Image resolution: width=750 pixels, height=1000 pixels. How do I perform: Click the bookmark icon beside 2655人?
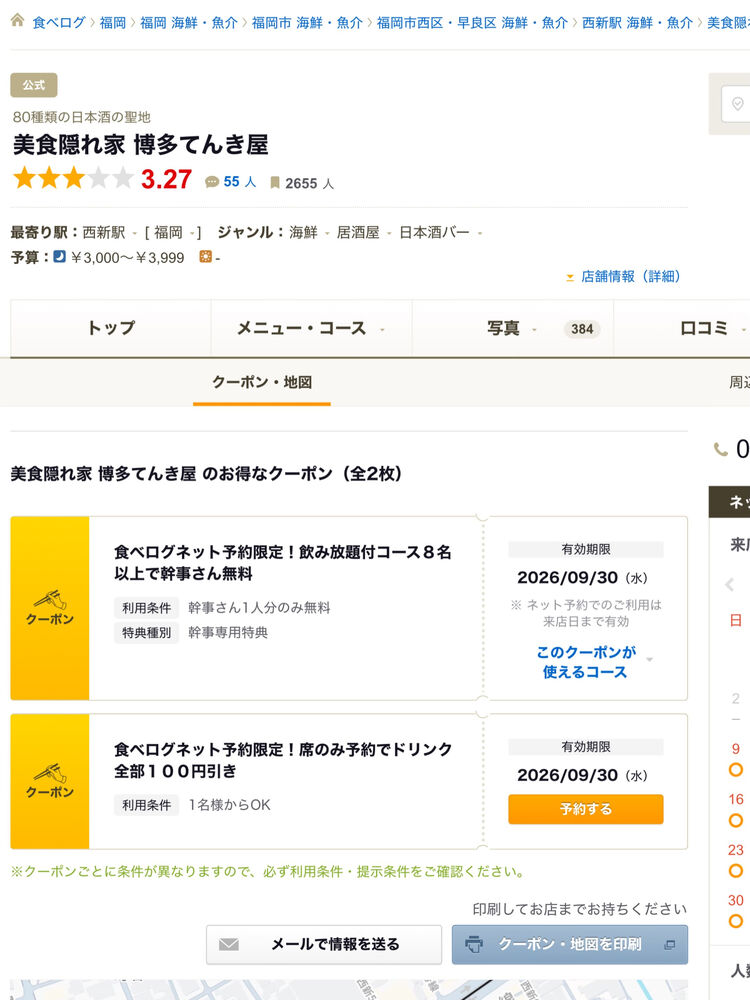point(275,183)
